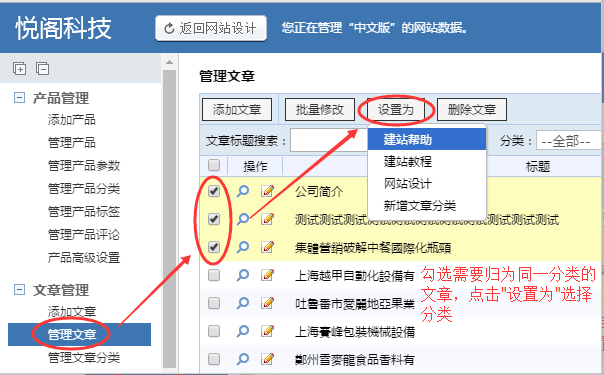Edit the 测试测试 article with pencil icon
Viewport: 604px width, 375px height.
pos(268,219)
